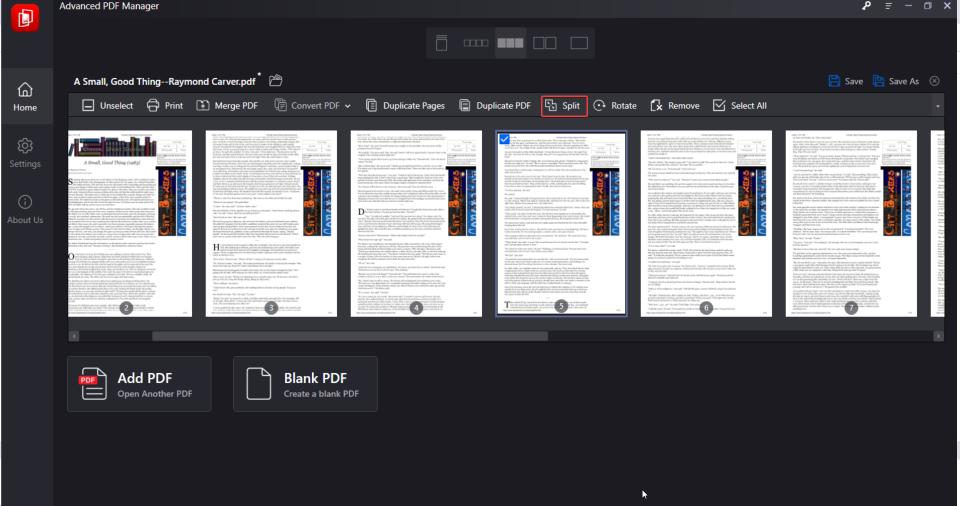Click the horizontal scrollbar under the thumbnails
The height and width of the screenshot is (506, 960).
(x=350, y=336)
